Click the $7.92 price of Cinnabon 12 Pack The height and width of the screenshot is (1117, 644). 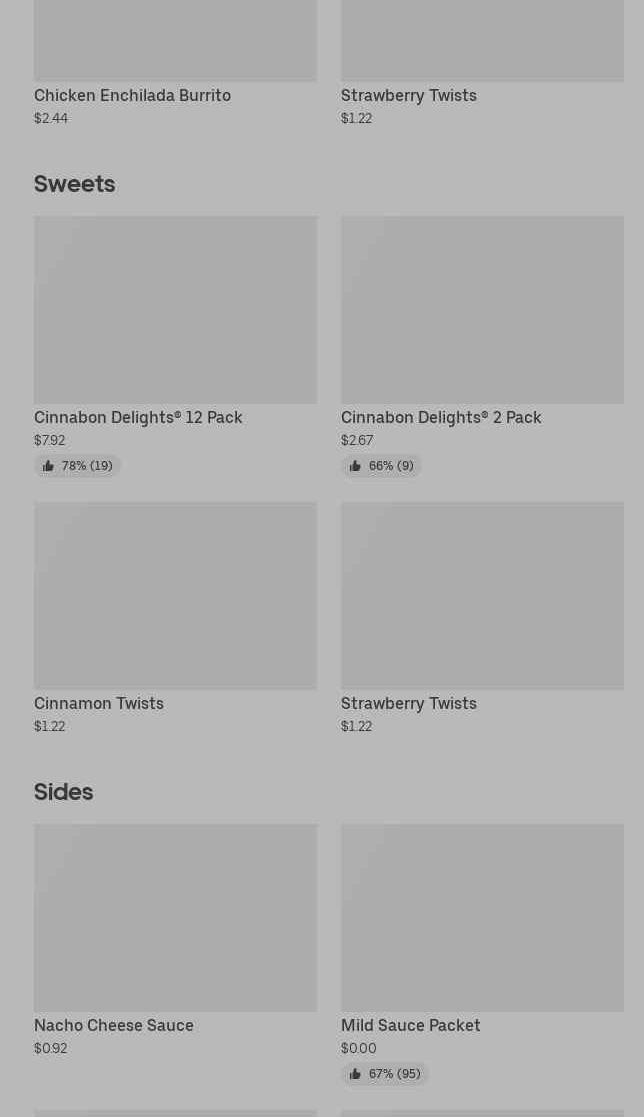pos(50,440)
